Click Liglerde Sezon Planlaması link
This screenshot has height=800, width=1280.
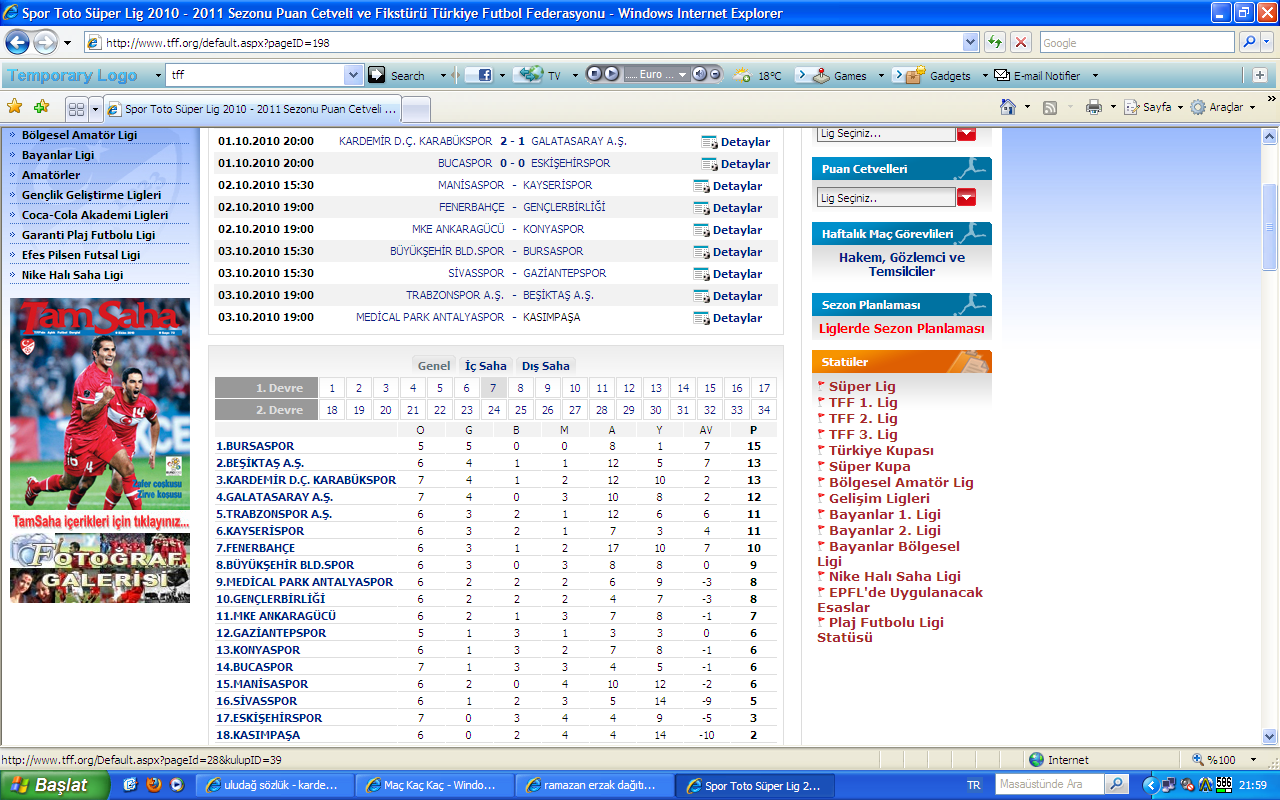(x=902, y=328)
